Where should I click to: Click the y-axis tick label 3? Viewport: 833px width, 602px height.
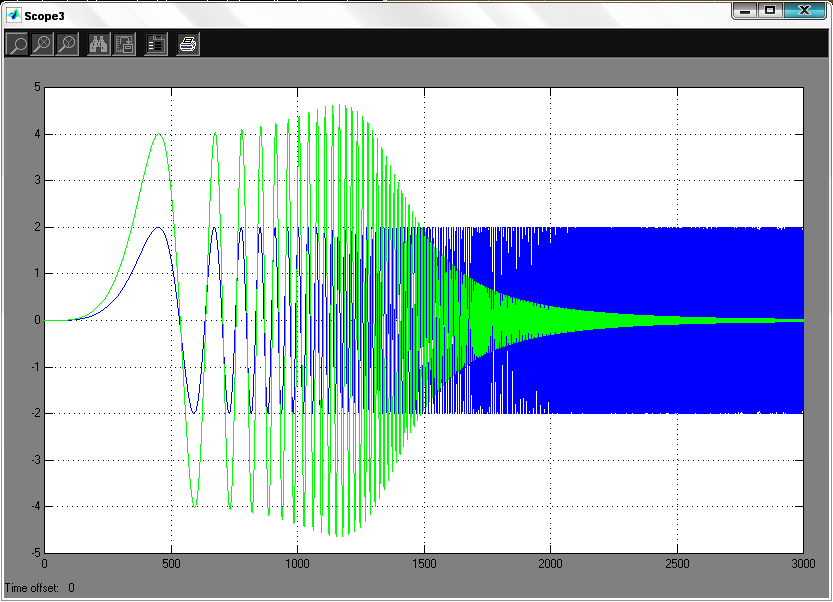37,180
